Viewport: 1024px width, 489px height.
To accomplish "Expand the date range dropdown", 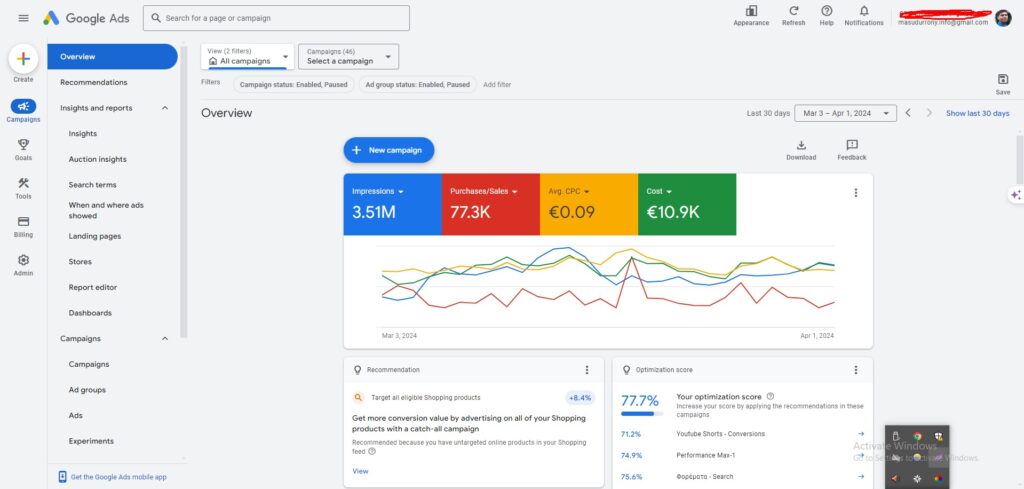I will 845,113.
